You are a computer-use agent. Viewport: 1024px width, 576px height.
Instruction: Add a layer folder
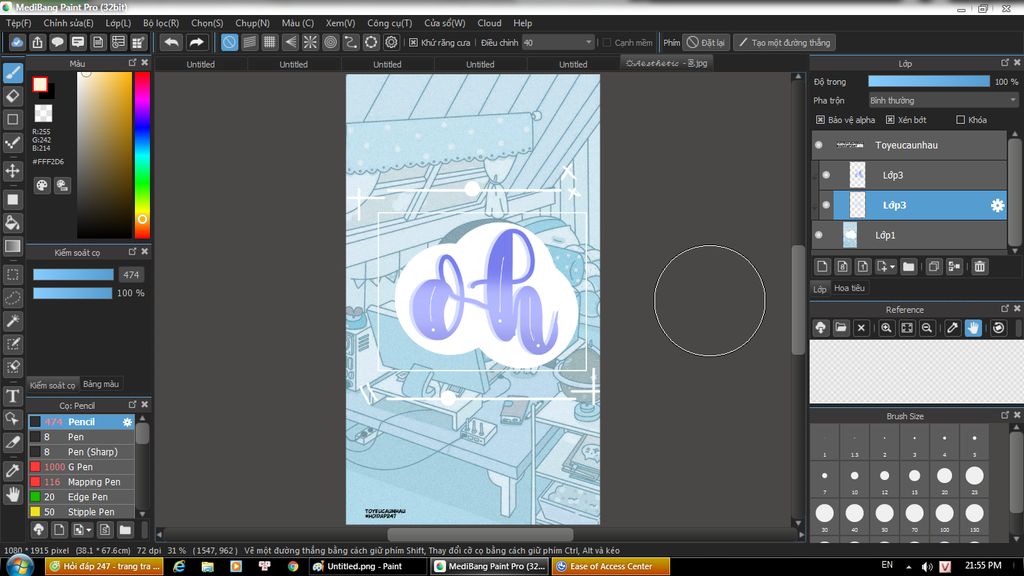pos(908,266)
